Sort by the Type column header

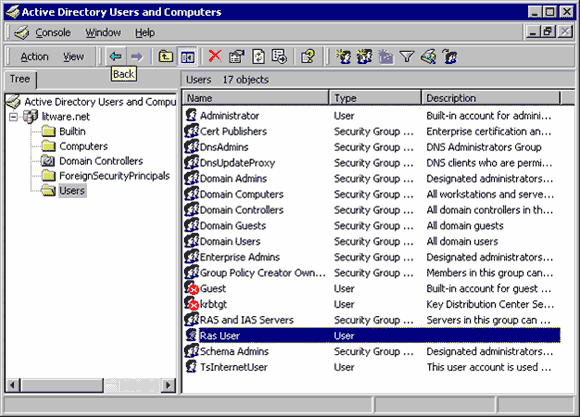pyautogui.click(x=375, y=98)
